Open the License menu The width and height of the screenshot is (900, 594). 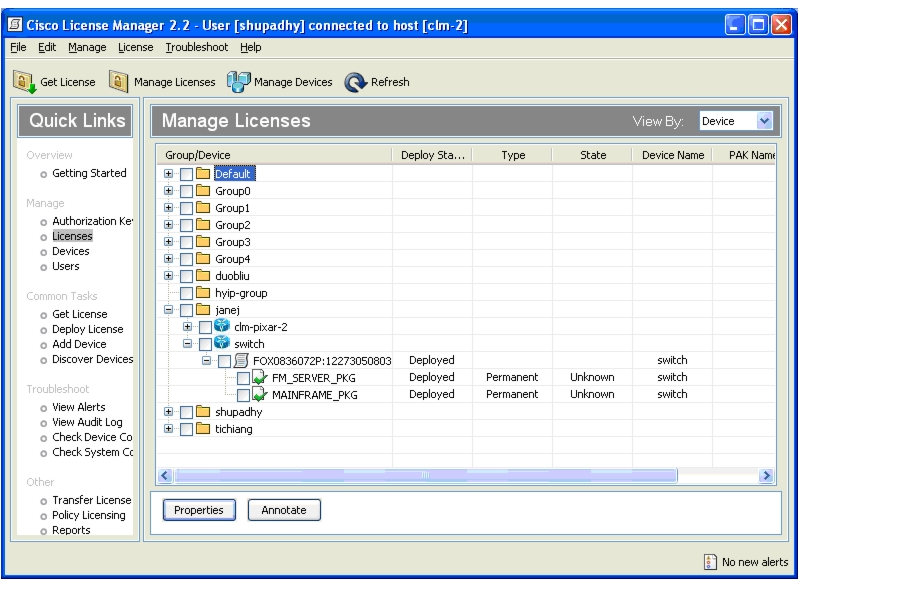tap(135, 47)
